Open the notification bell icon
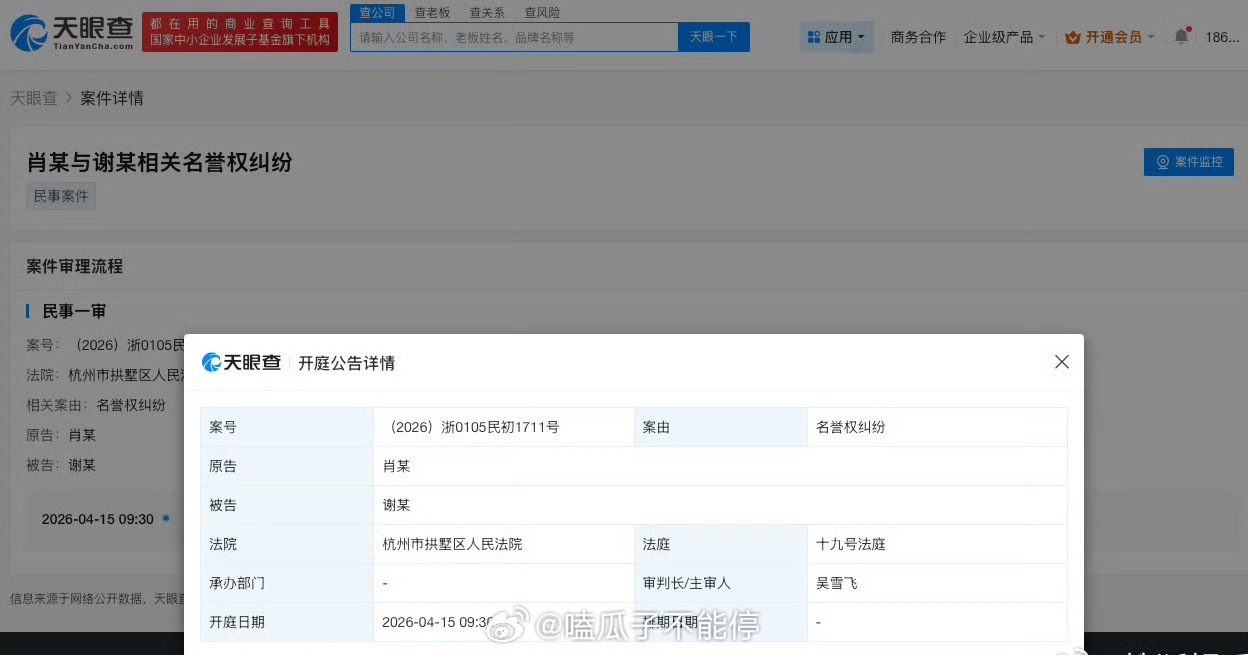Viewport: 1248px width, 655px height. [1181, 34]
